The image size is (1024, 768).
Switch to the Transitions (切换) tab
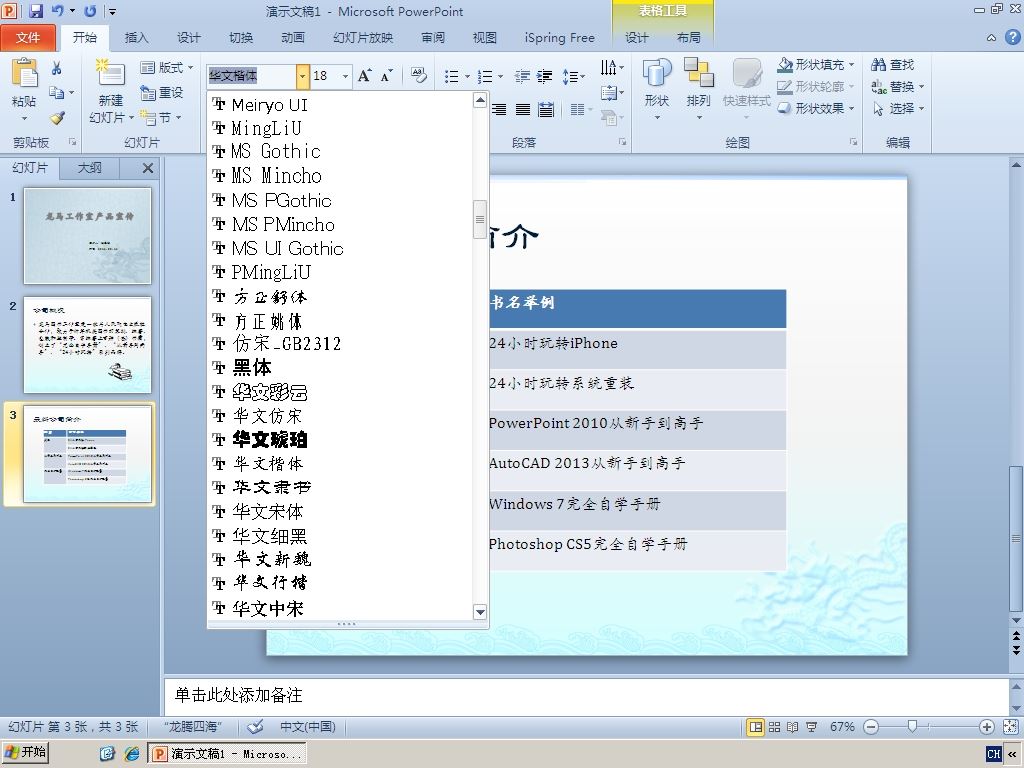pos(241,38)
